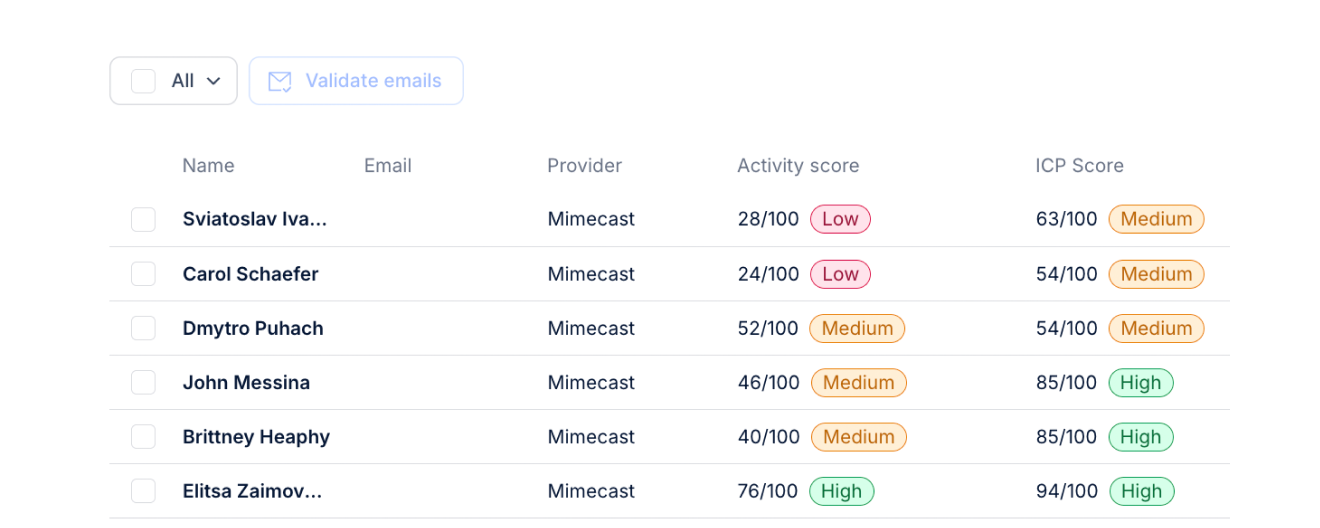Screen dimensions: 1320x528
Task: Tick the select-all checkbox beside All
Action: click(x=143, y=81)
